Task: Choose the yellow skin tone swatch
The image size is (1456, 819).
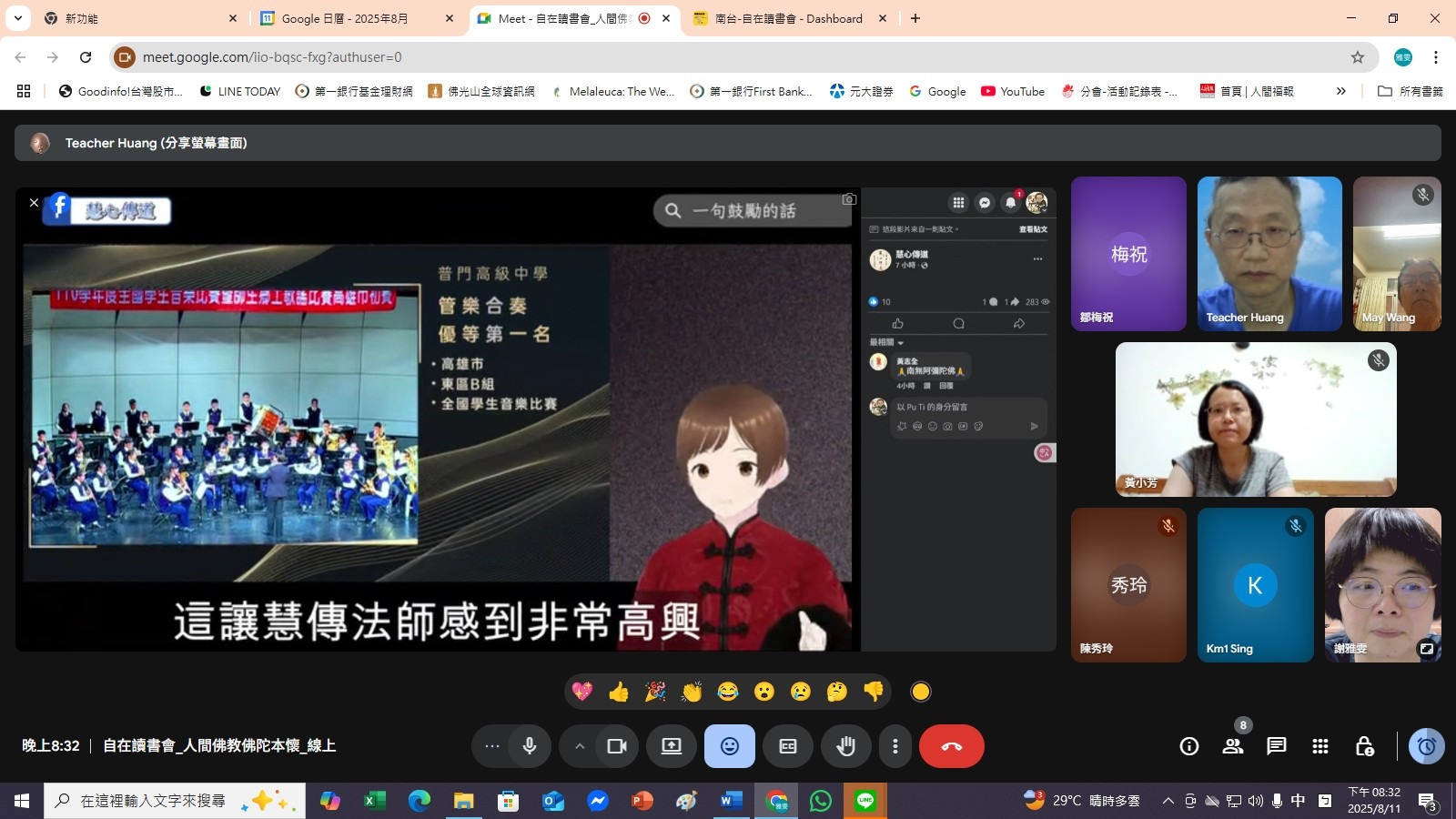Action: (x=921, y=692)
